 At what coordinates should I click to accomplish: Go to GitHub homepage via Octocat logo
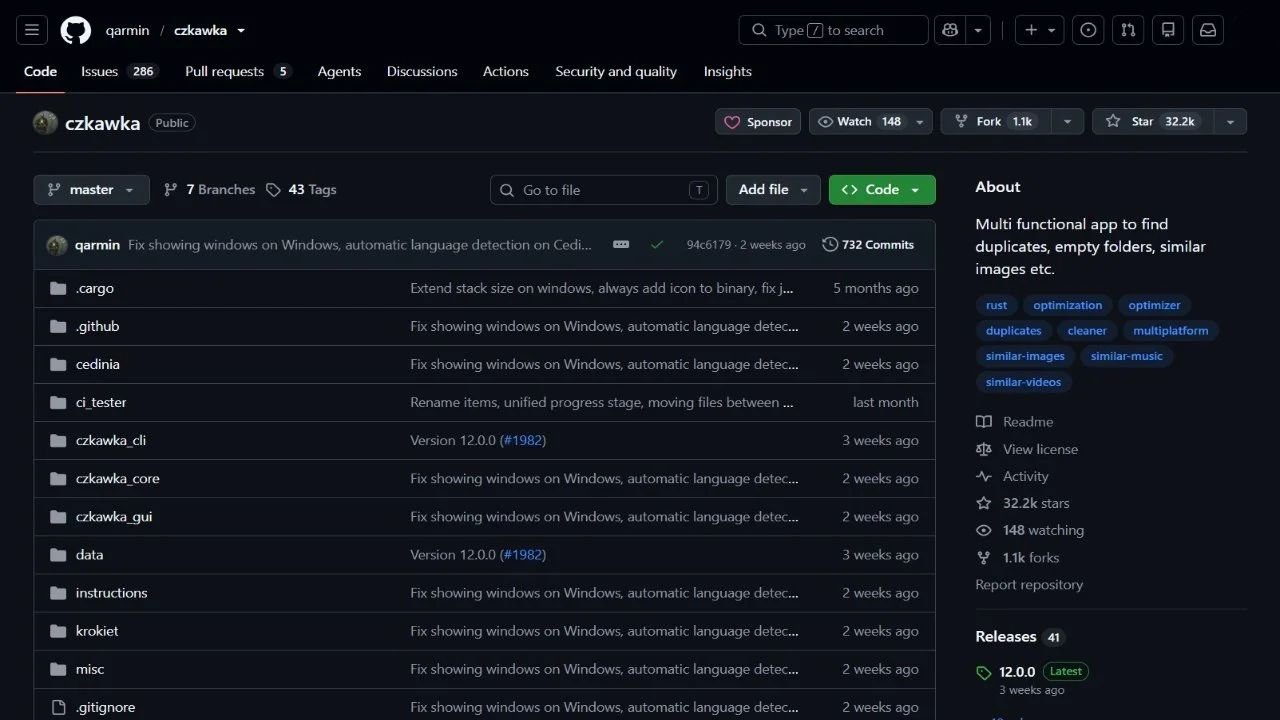(76, 30)
